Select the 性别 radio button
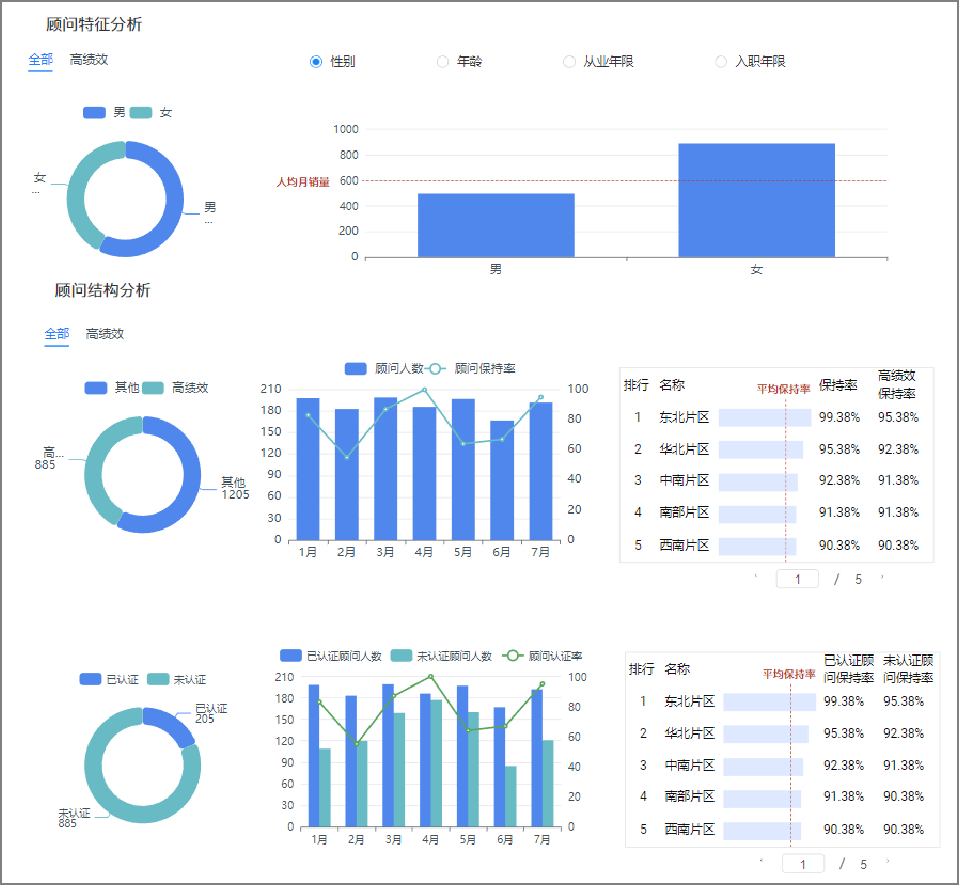This screenshot has height=885, width=959. [316, 62]
